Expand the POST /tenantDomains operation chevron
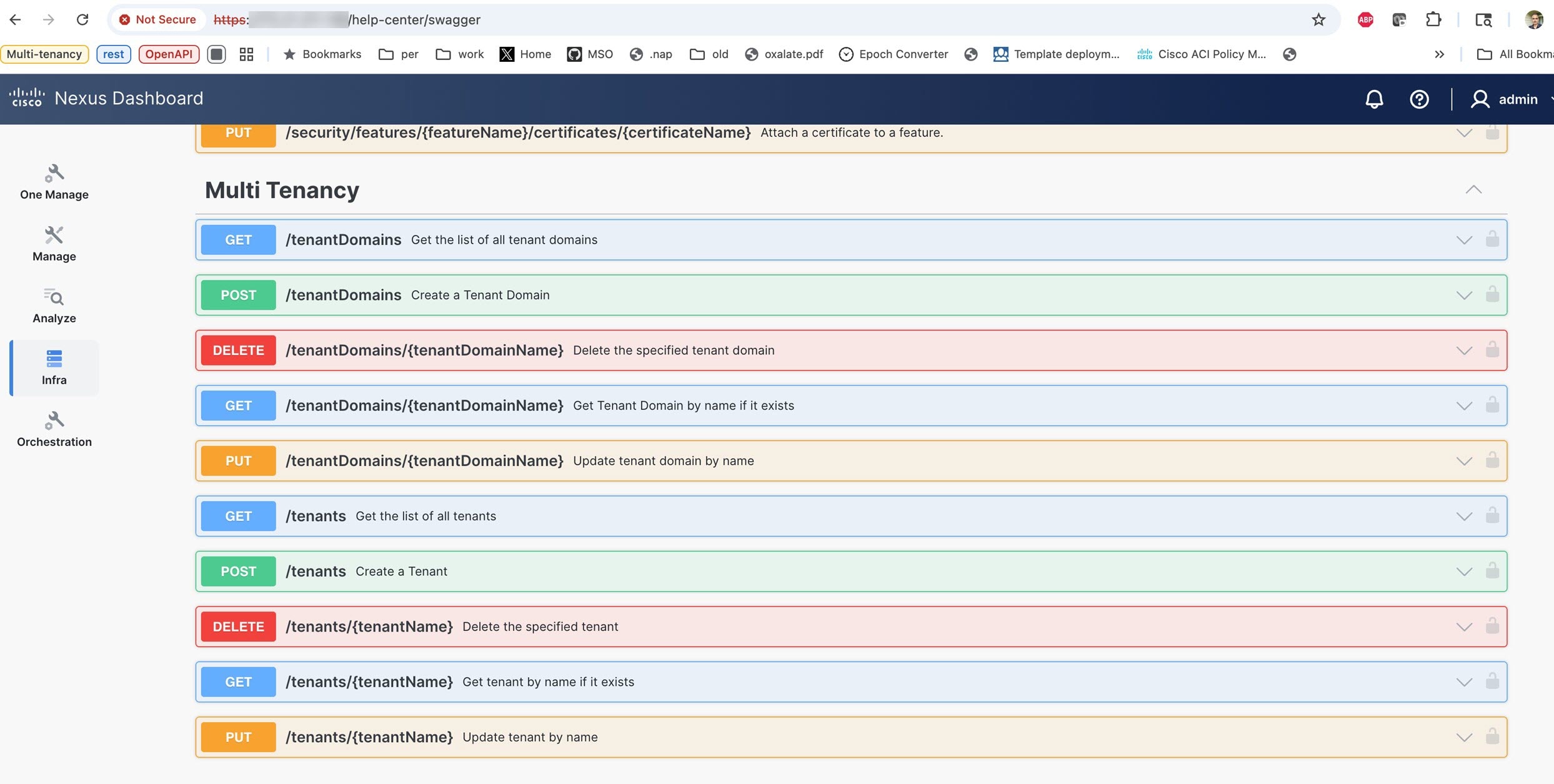 point(1464,295)
